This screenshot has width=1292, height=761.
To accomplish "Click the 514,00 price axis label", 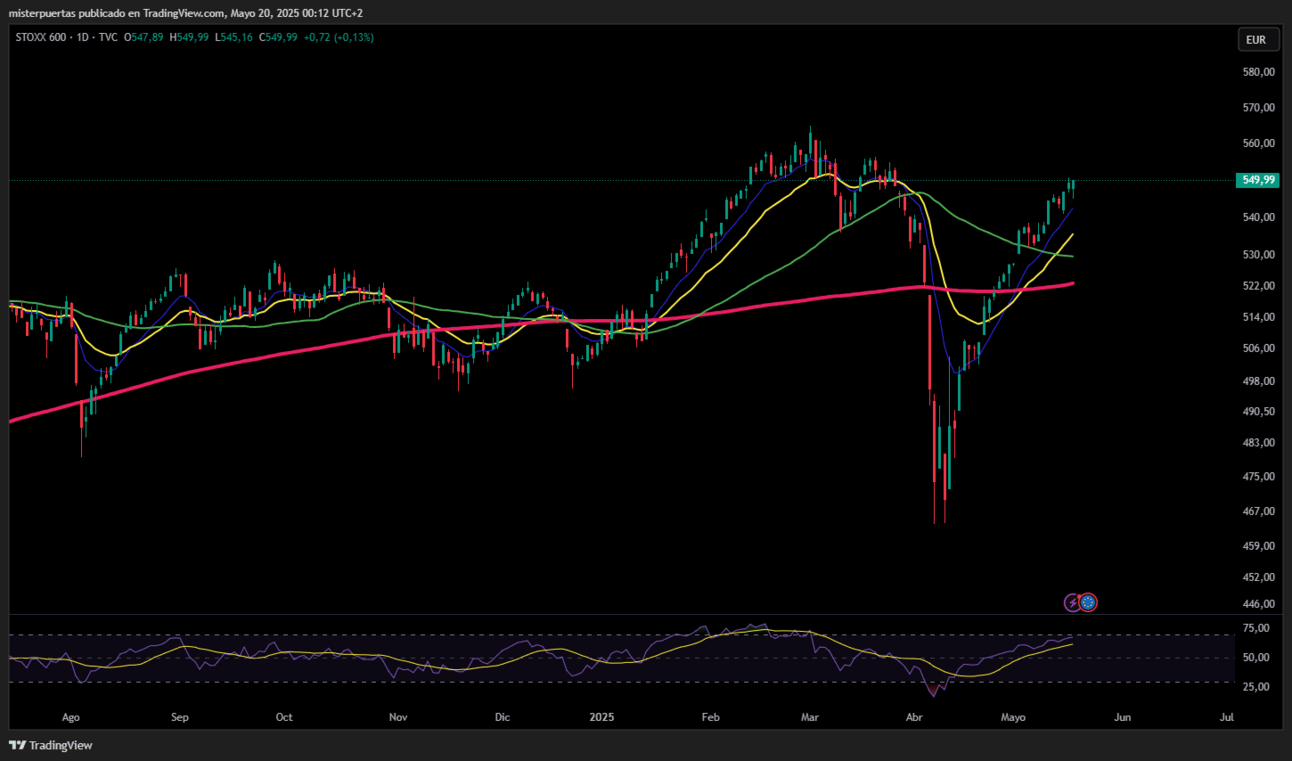I will coord(1258,316).
